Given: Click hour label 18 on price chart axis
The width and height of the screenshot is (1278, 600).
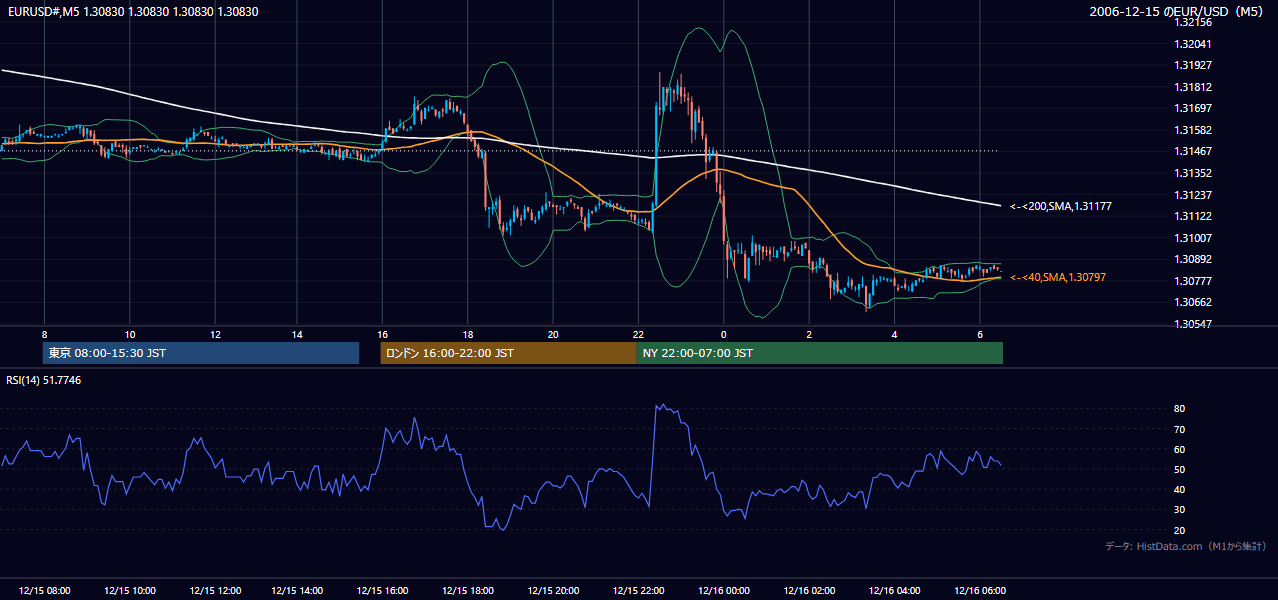Looking at the screenshot, I should coord(468,334).
